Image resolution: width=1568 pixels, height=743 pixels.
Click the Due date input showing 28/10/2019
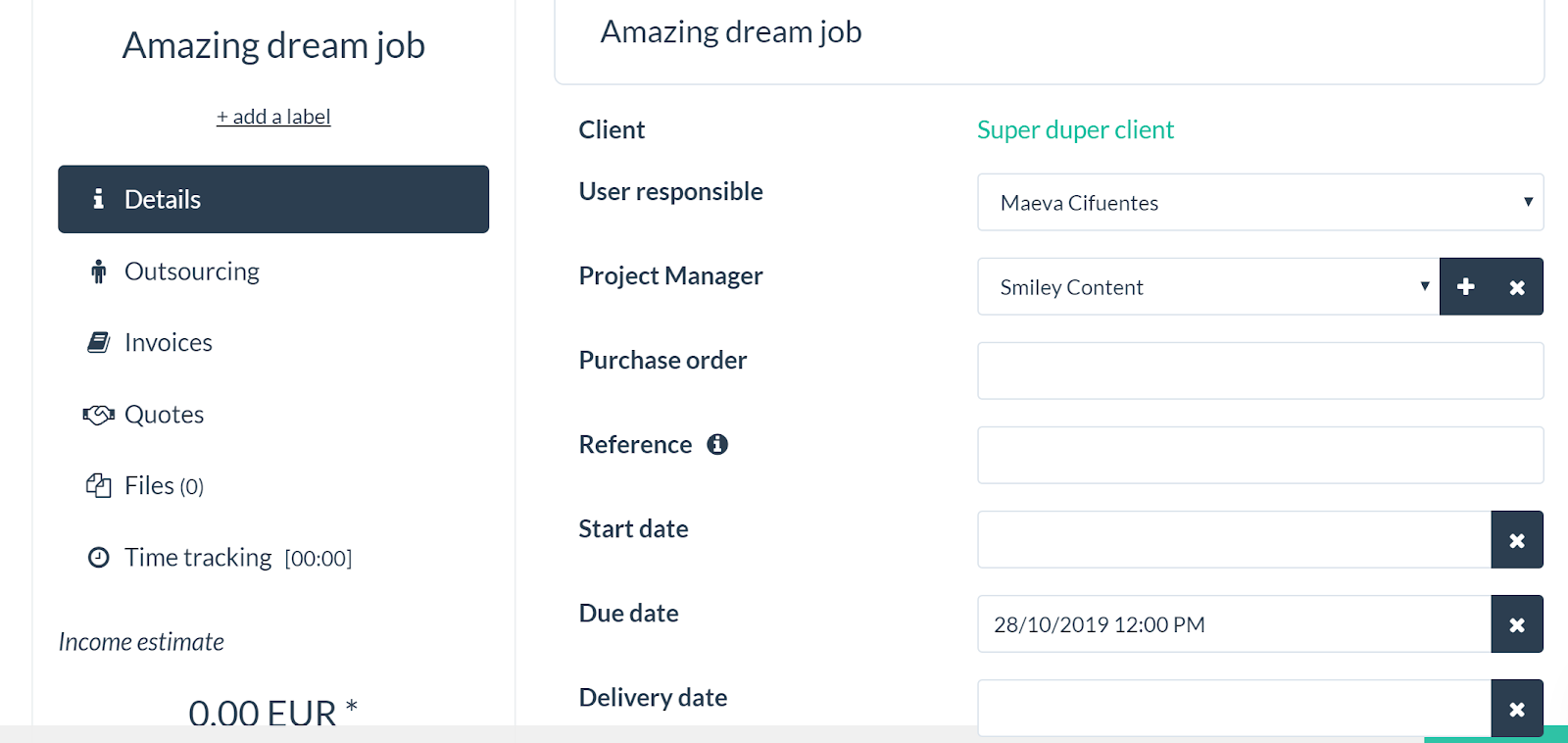pos(1234,623)
